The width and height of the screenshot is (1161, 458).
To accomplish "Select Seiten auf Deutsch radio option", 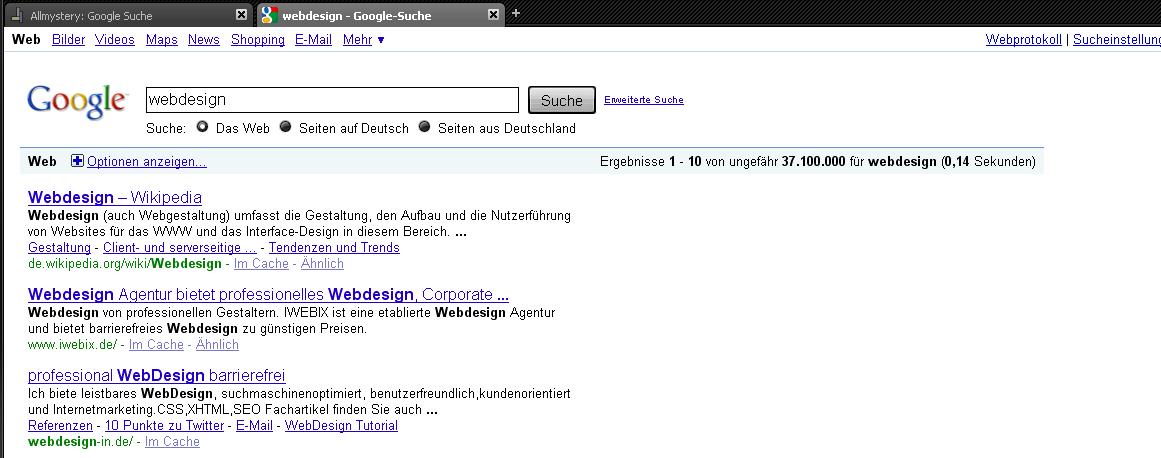I will click(x=285, y=127).
